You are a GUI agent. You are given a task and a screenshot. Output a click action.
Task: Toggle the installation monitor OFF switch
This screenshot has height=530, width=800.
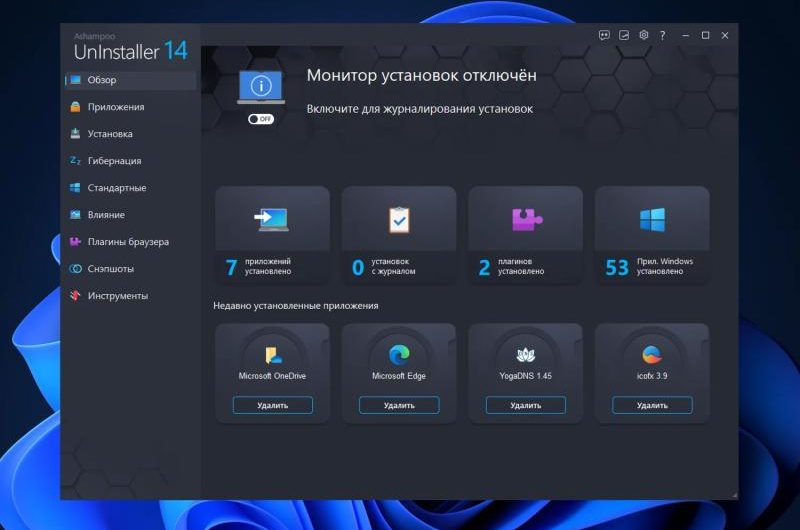[261, 119]
